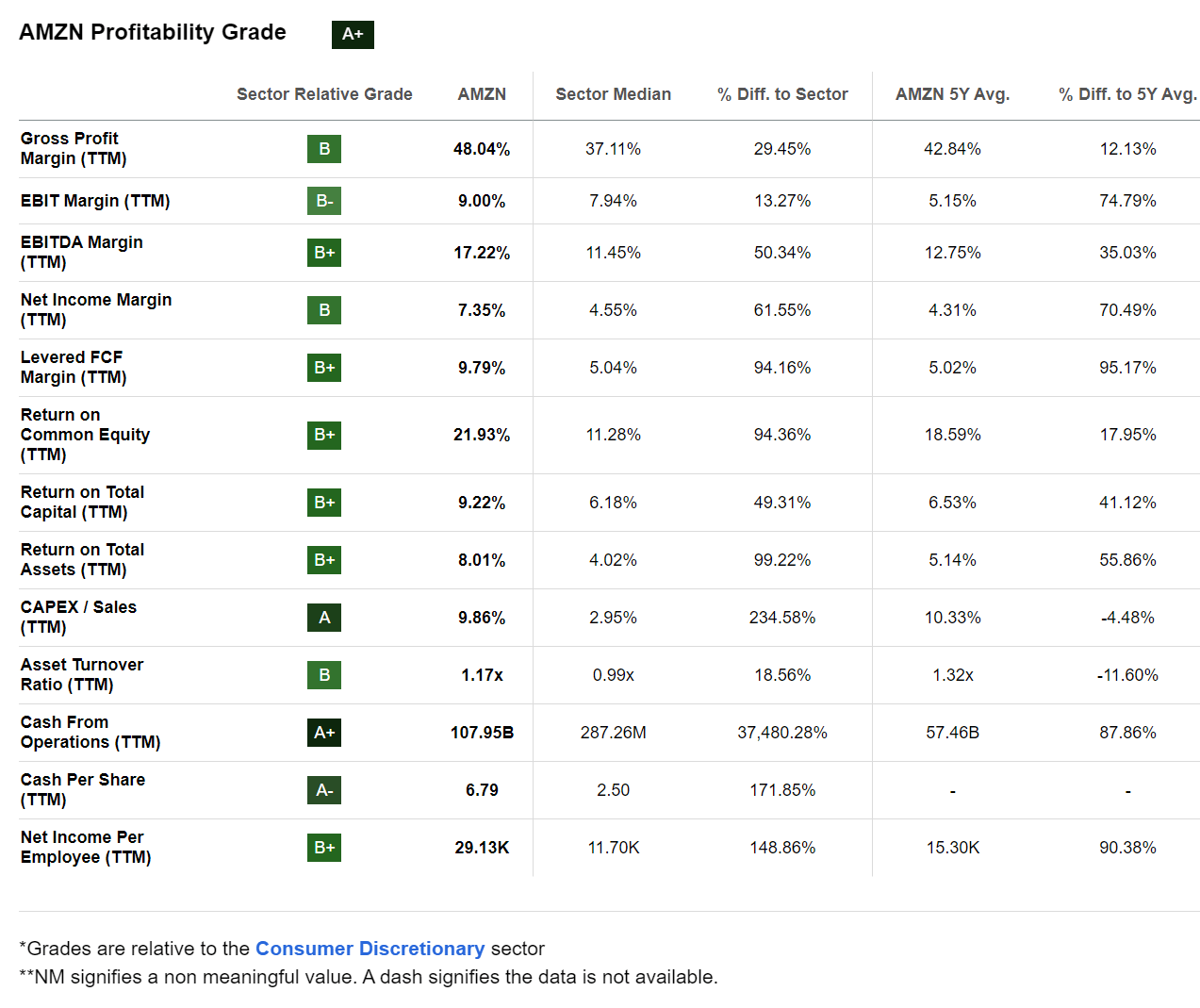Image resolution: width=1200 pixels, height=1008 pixels.
Task: Click the B- grade badge for EBIT Margin
Action: [324, 201]
